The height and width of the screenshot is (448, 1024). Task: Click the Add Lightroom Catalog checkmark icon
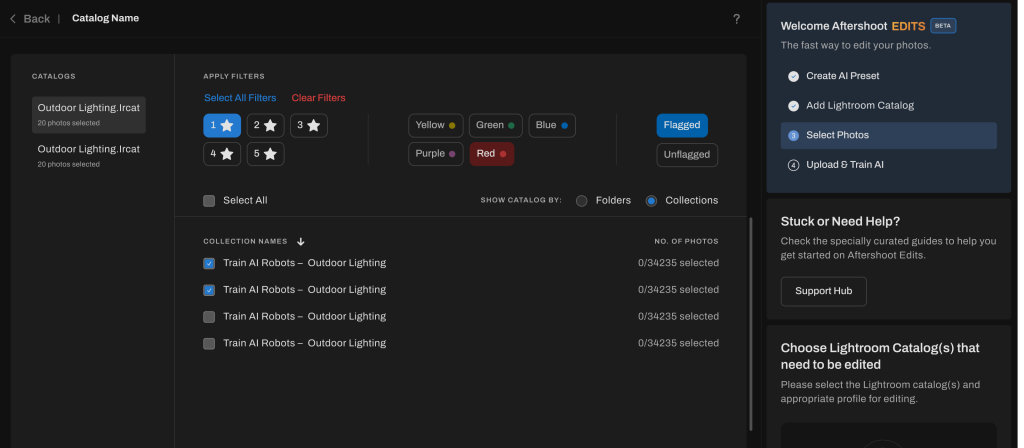pyautogui.click(x=793, y=106)
